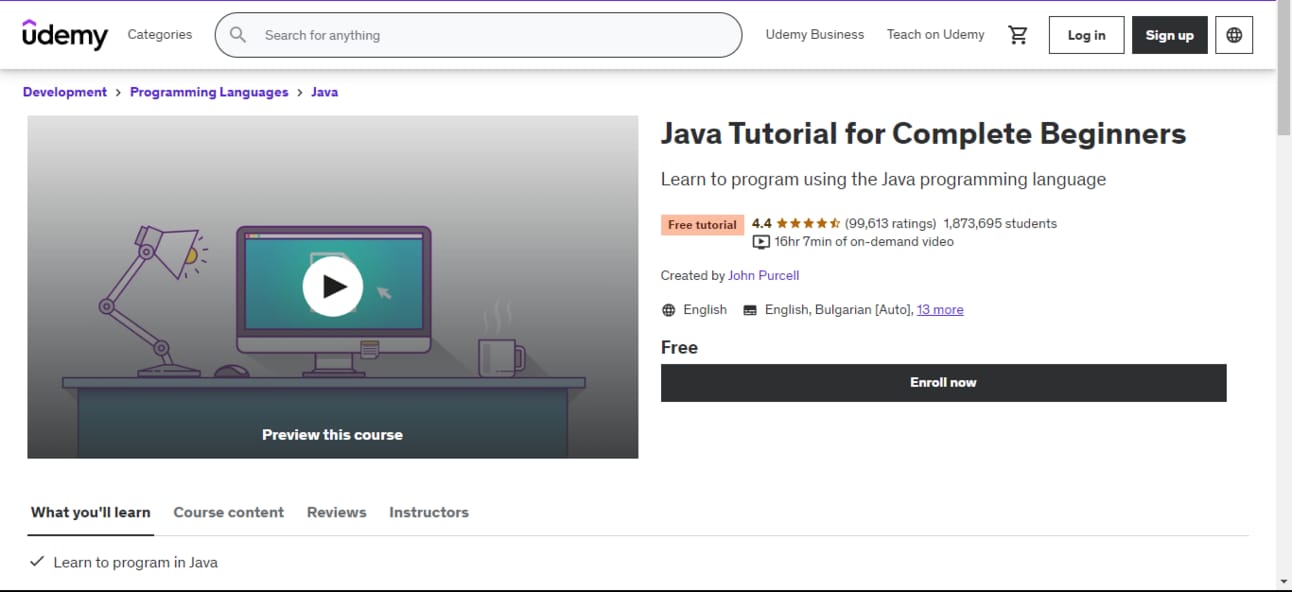Click the scrollbar down arrow

point(1284,581)
